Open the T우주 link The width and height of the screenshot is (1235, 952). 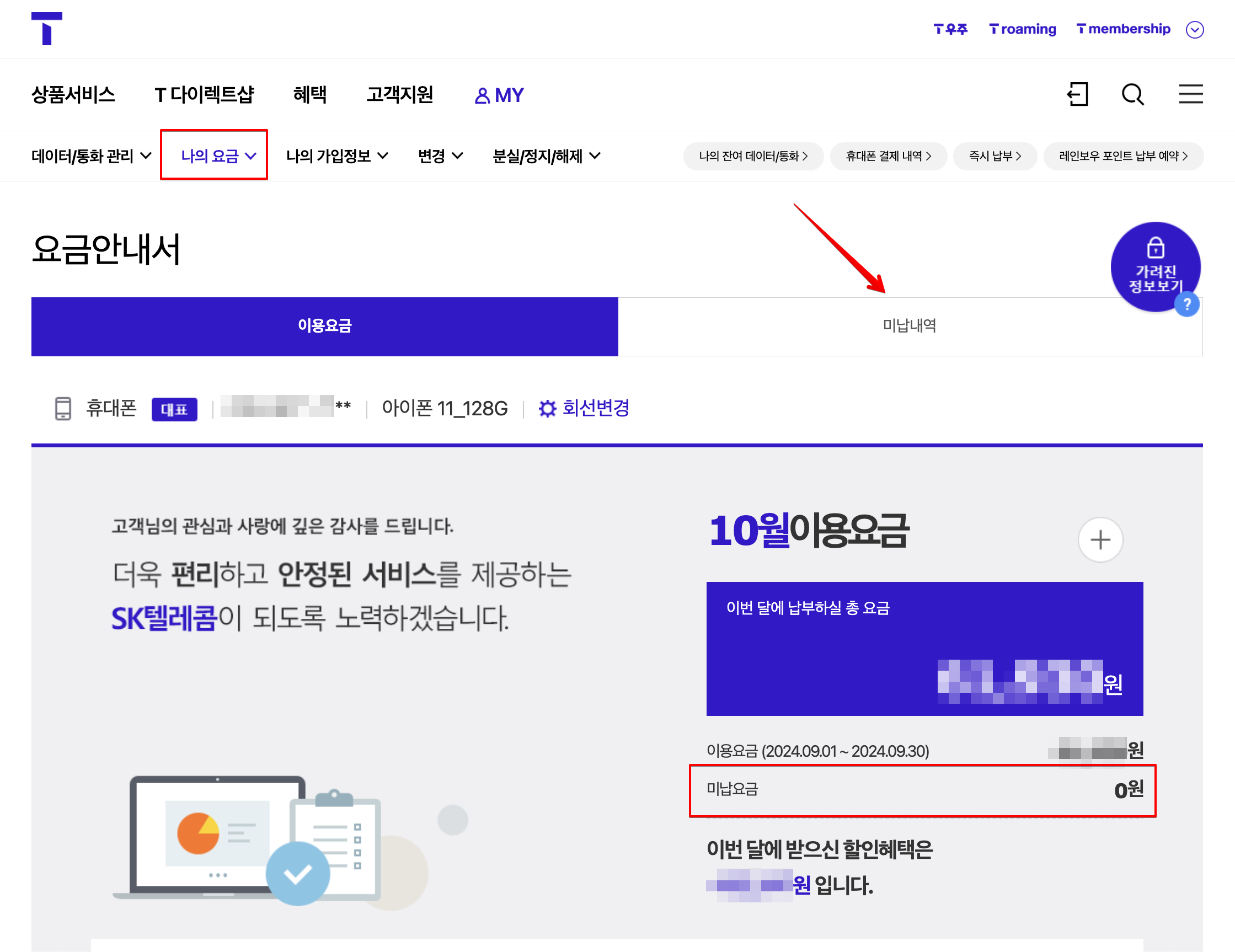pyautogui.click(x=950, y=29)
